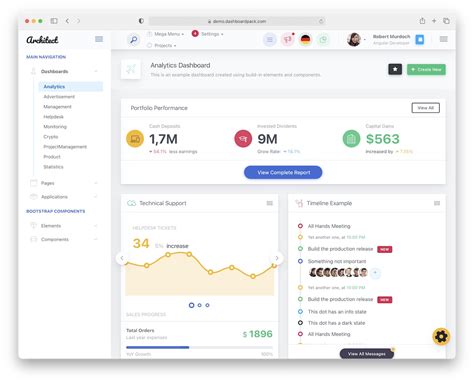
Task: Toggle sidebar with hamburger icon near Architect logo
Action: click(99, 39)
